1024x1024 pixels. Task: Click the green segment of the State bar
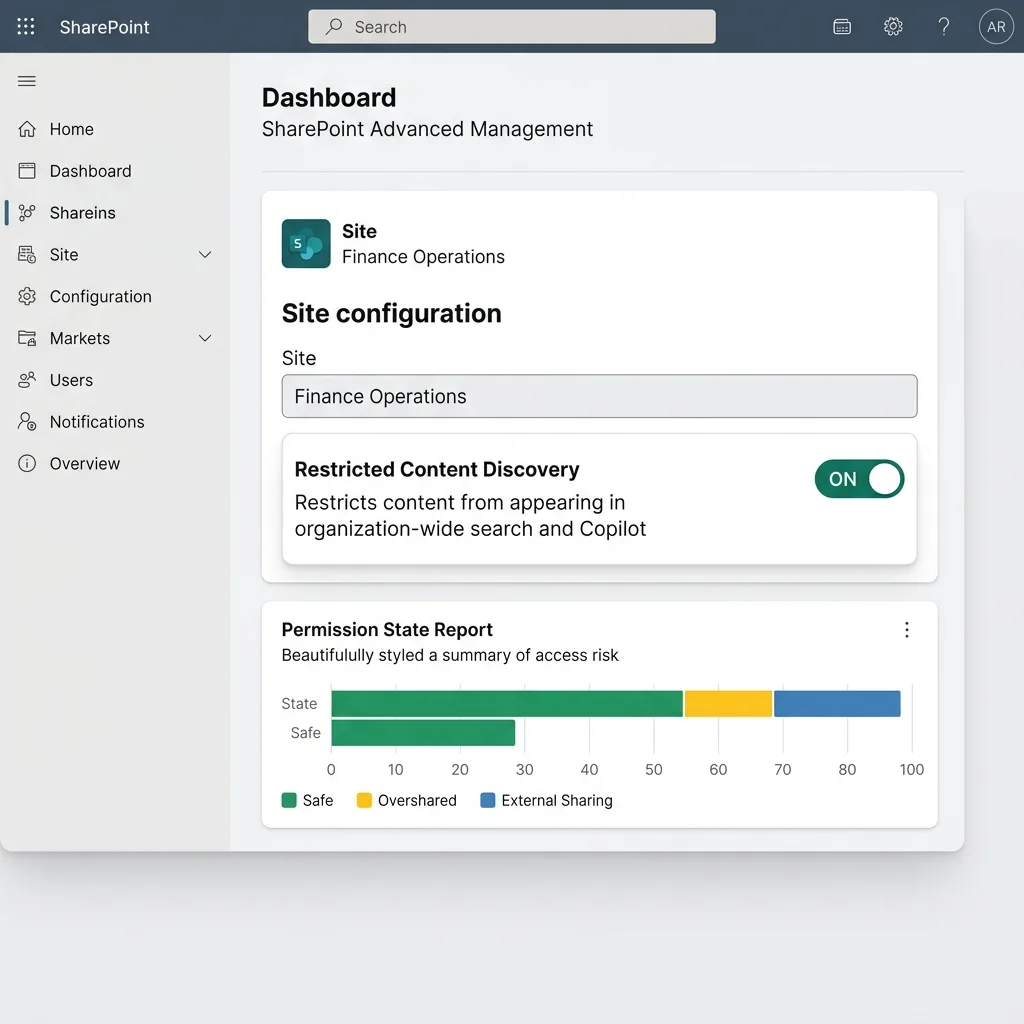coord(507,703)
